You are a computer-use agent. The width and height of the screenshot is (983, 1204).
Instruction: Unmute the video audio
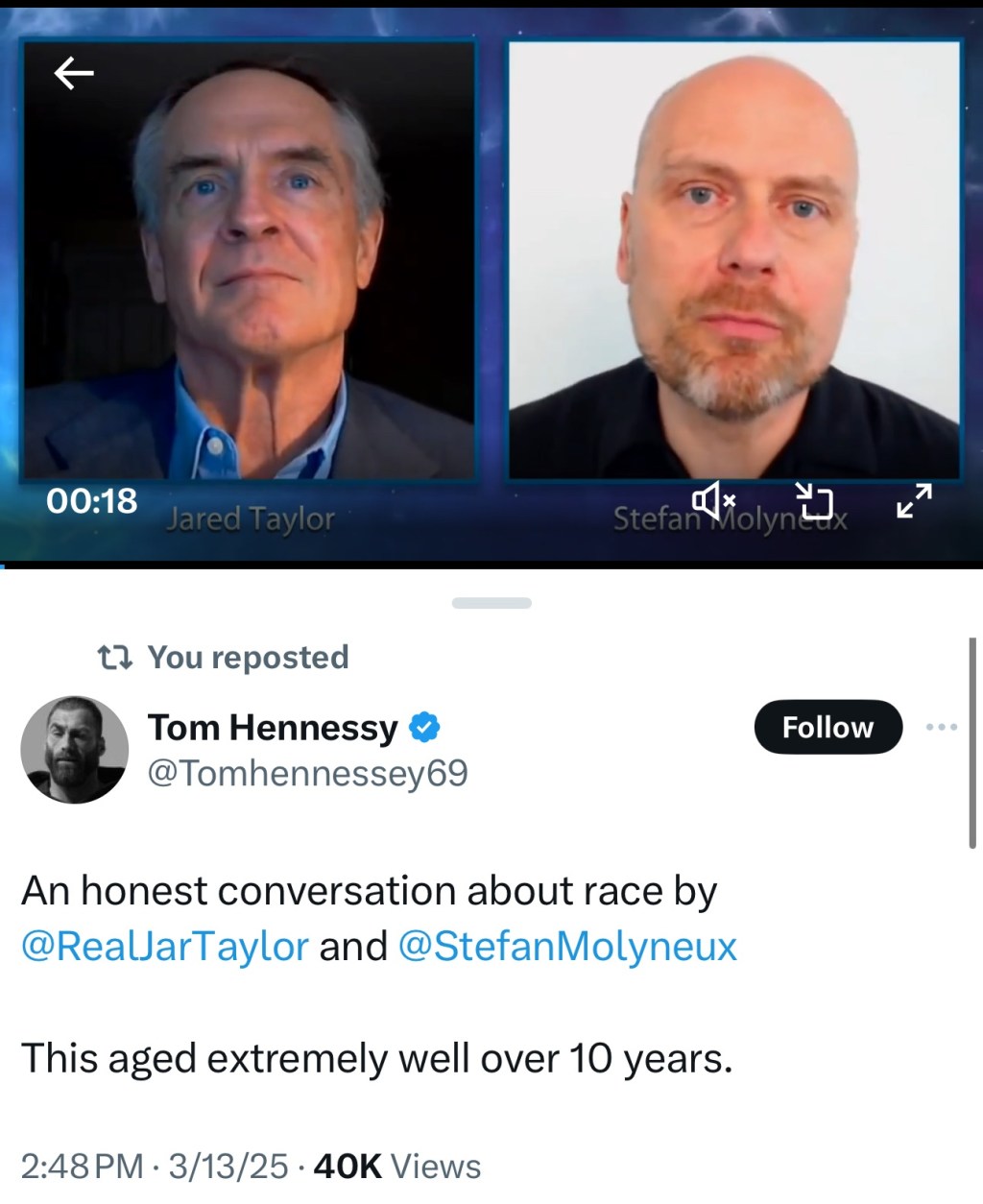click(x=714, y=500)
